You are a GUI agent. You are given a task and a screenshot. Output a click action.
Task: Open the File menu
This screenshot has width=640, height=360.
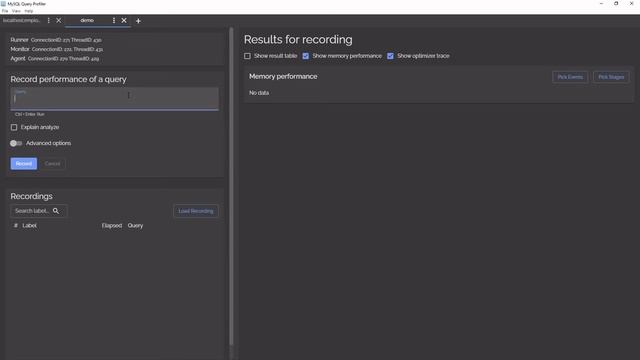click(x=5, y=11)
